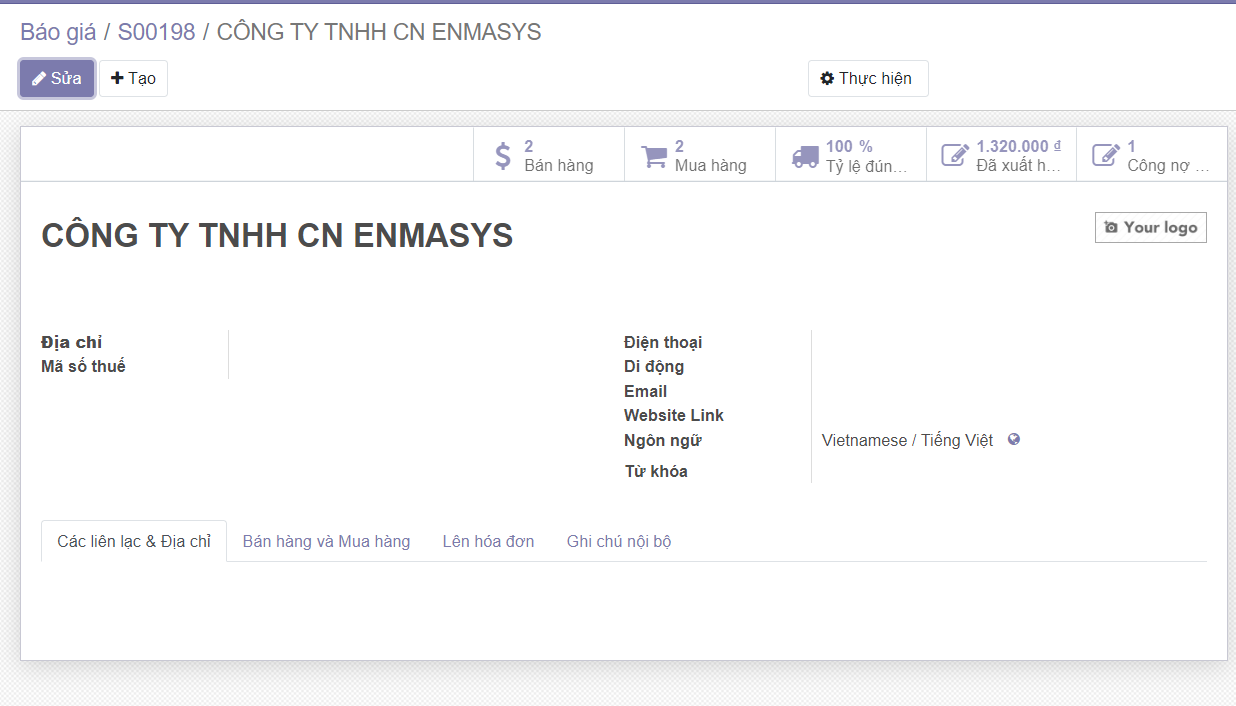Click the camera icon in Your logo
1236x706 pixels.
pos(1111,228)
